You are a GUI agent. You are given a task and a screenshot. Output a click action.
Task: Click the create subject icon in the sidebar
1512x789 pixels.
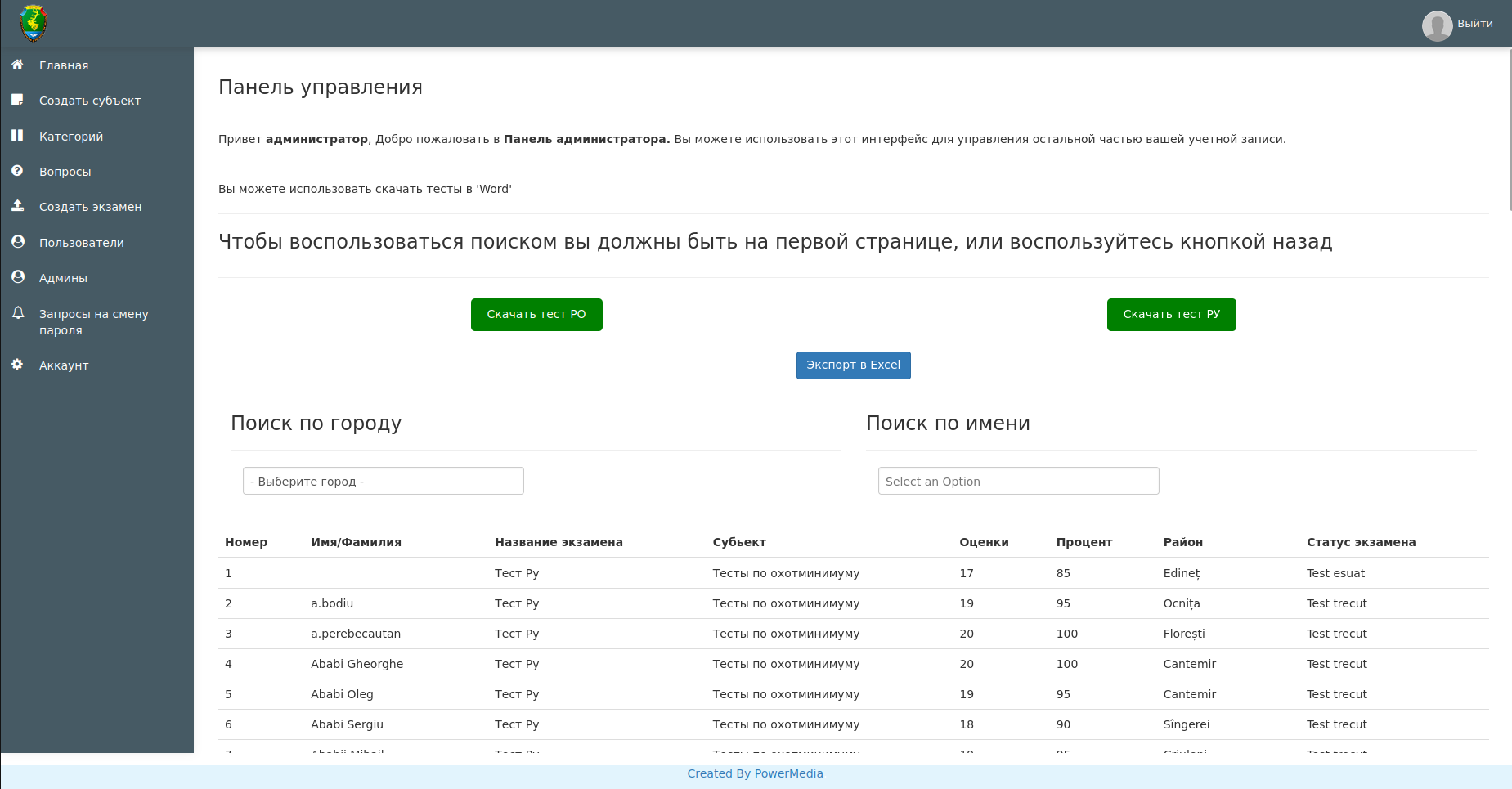coord(18,100)
